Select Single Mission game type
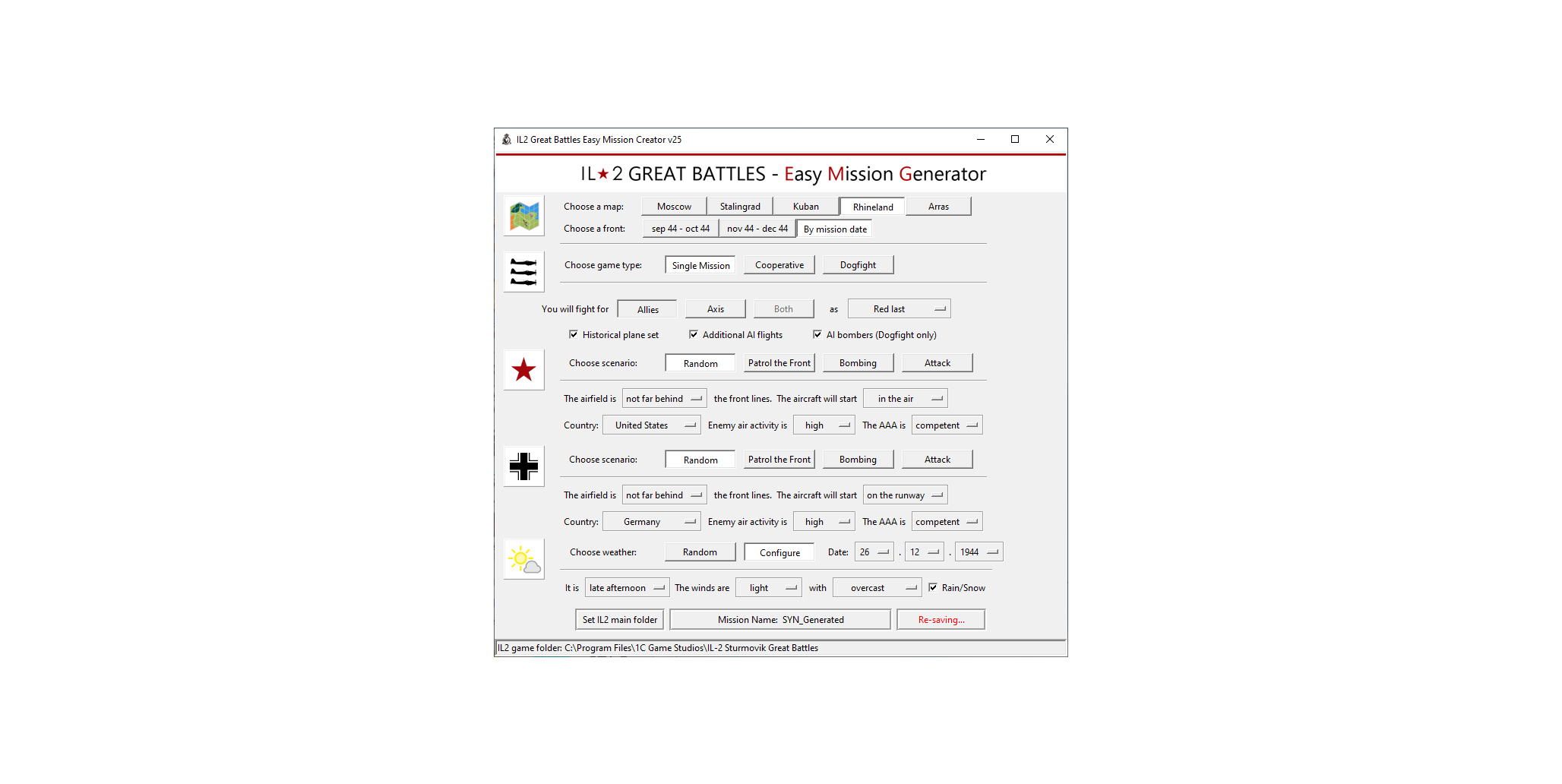 point(700,265)
